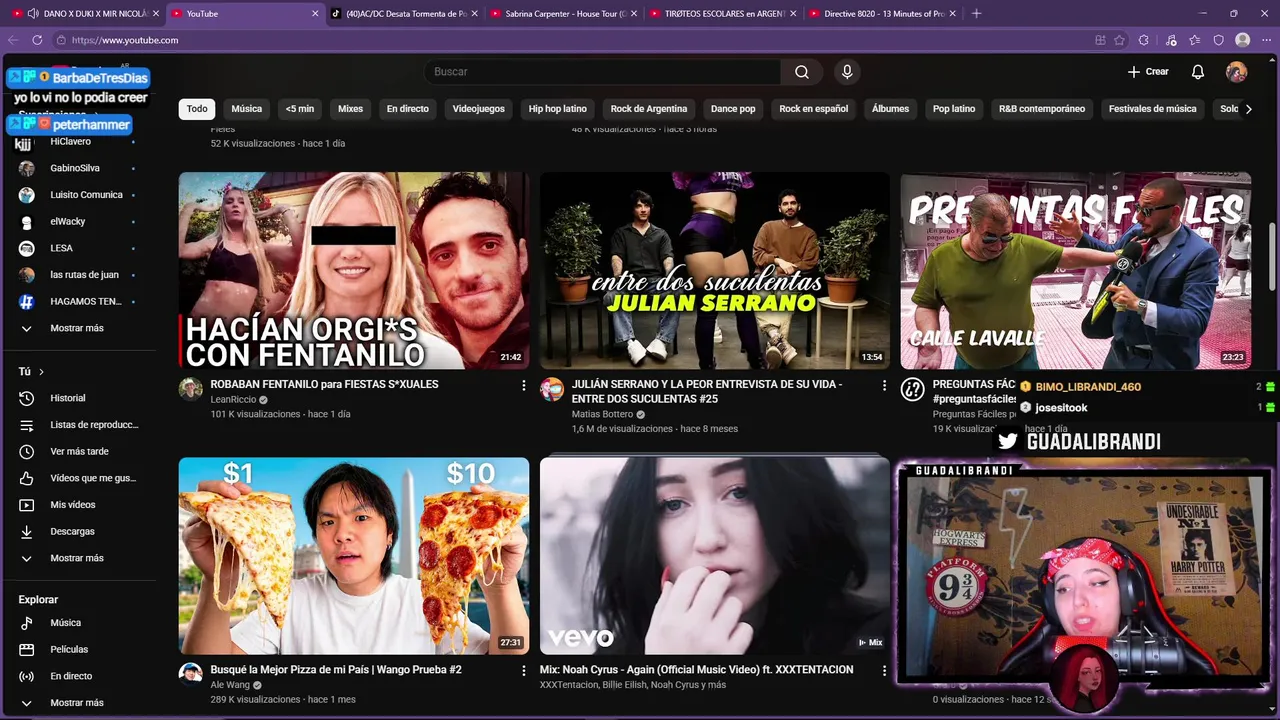Screen dimensions: 1280x720
Task: Open the Entre dos suculentas thumbnail
Action: tap(715, 271)
